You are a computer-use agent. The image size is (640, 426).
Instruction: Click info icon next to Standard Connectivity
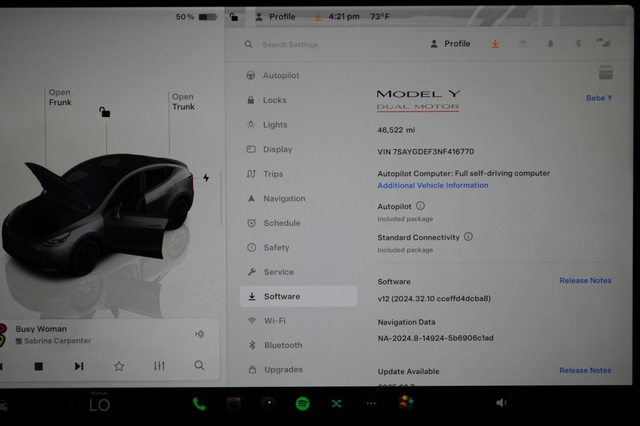468,237
